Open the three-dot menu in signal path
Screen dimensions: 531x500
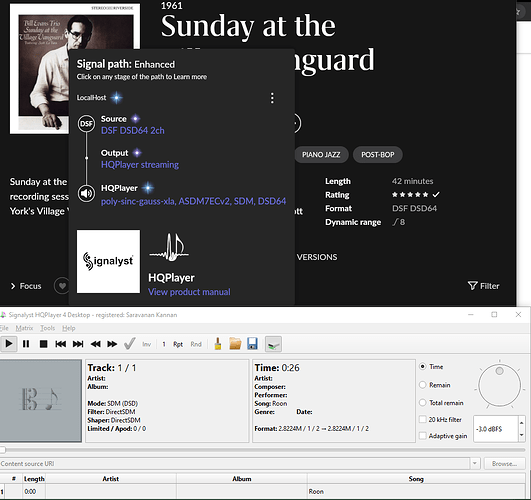point(272,98)
